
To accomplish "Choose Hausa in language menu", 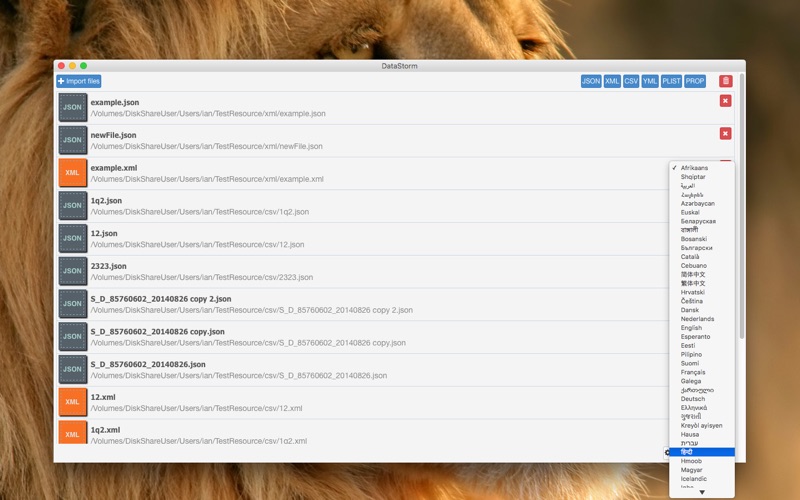I will point(702,434).
